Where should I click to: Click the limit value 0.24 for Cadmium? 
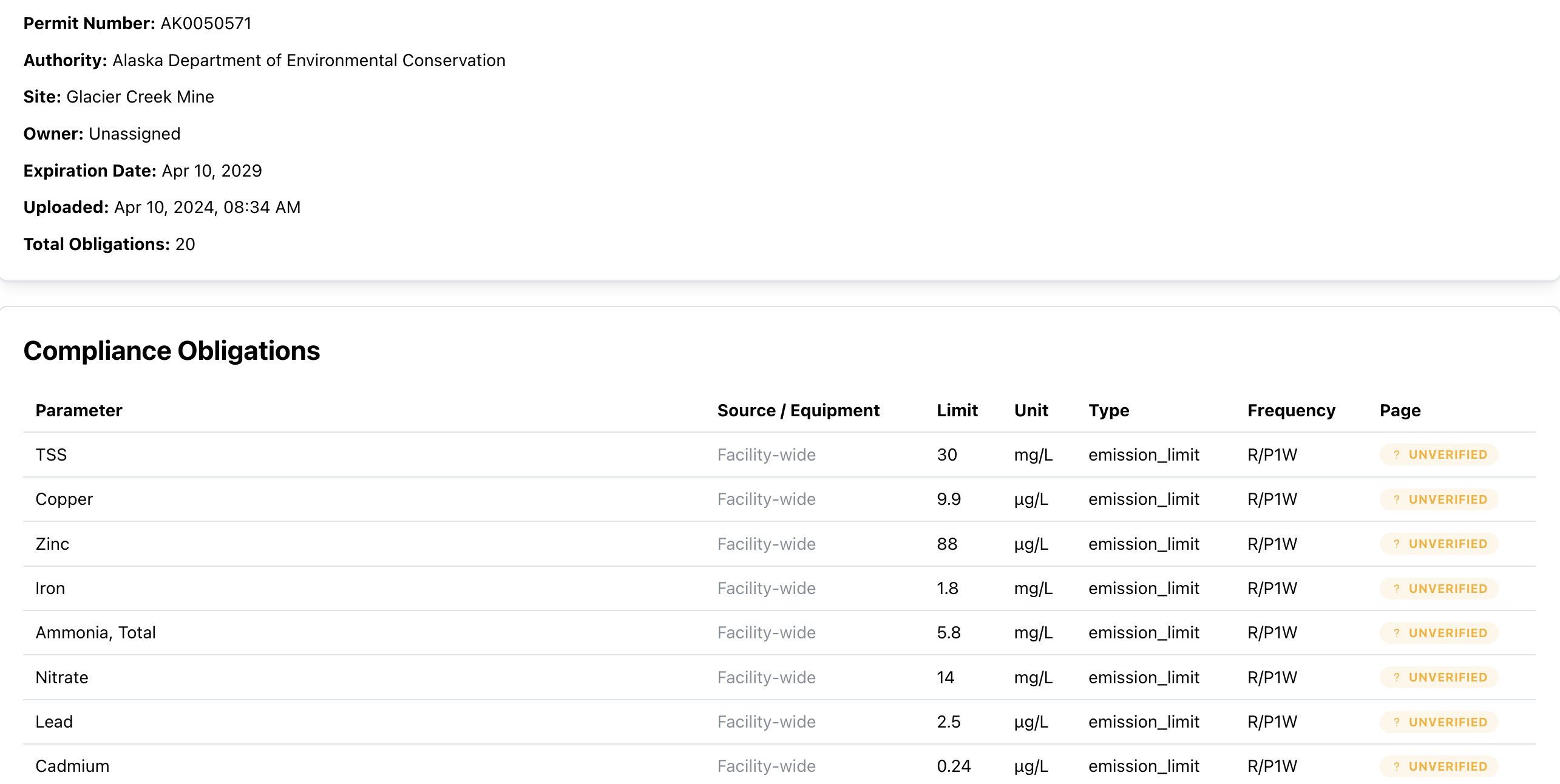[954, 766]
